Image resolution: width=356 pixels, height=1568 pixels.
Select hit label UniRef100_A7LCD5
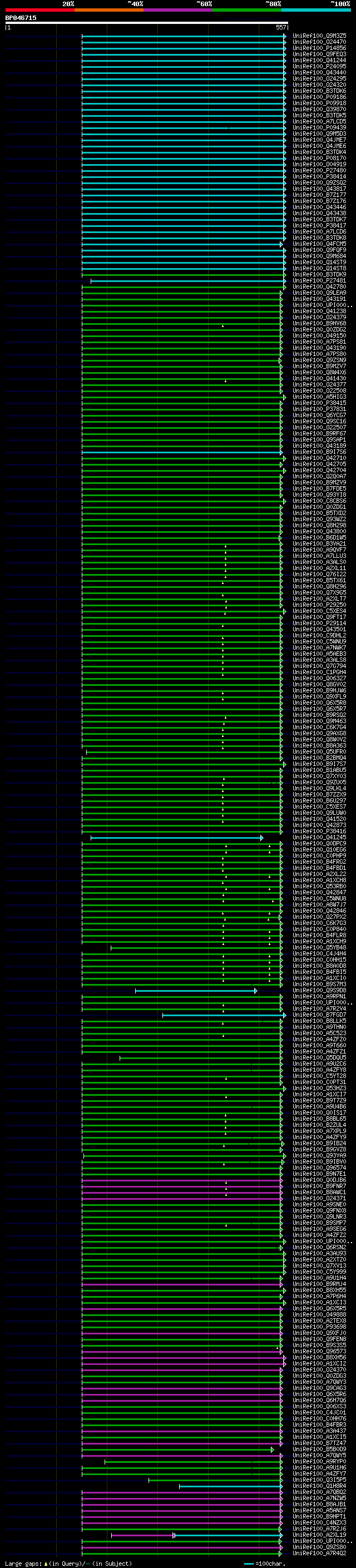click(319, 121)
